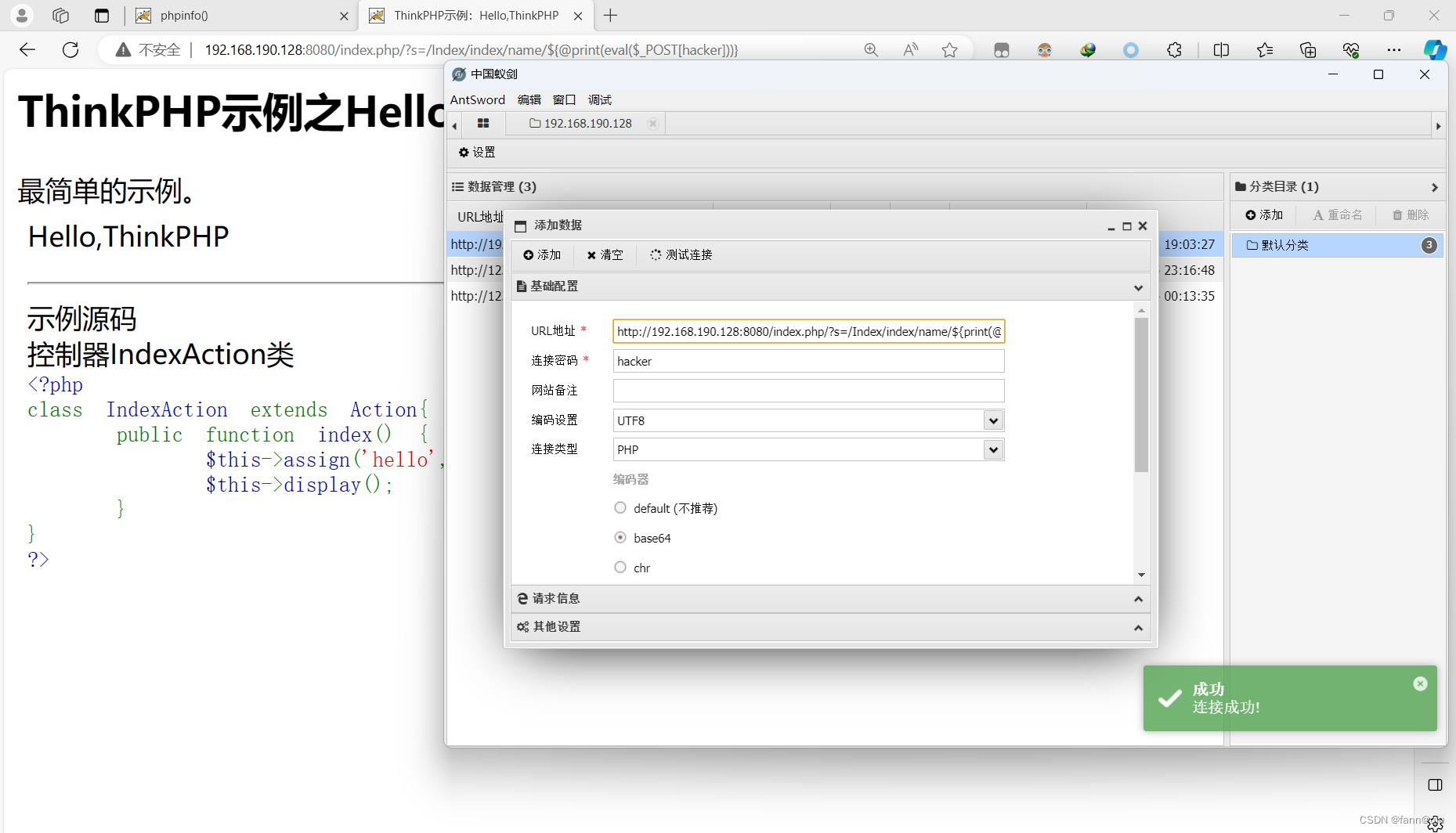Click the scroll down arrow in the add data dialog
The image size is (1456, 833).
pos(1141,575)
